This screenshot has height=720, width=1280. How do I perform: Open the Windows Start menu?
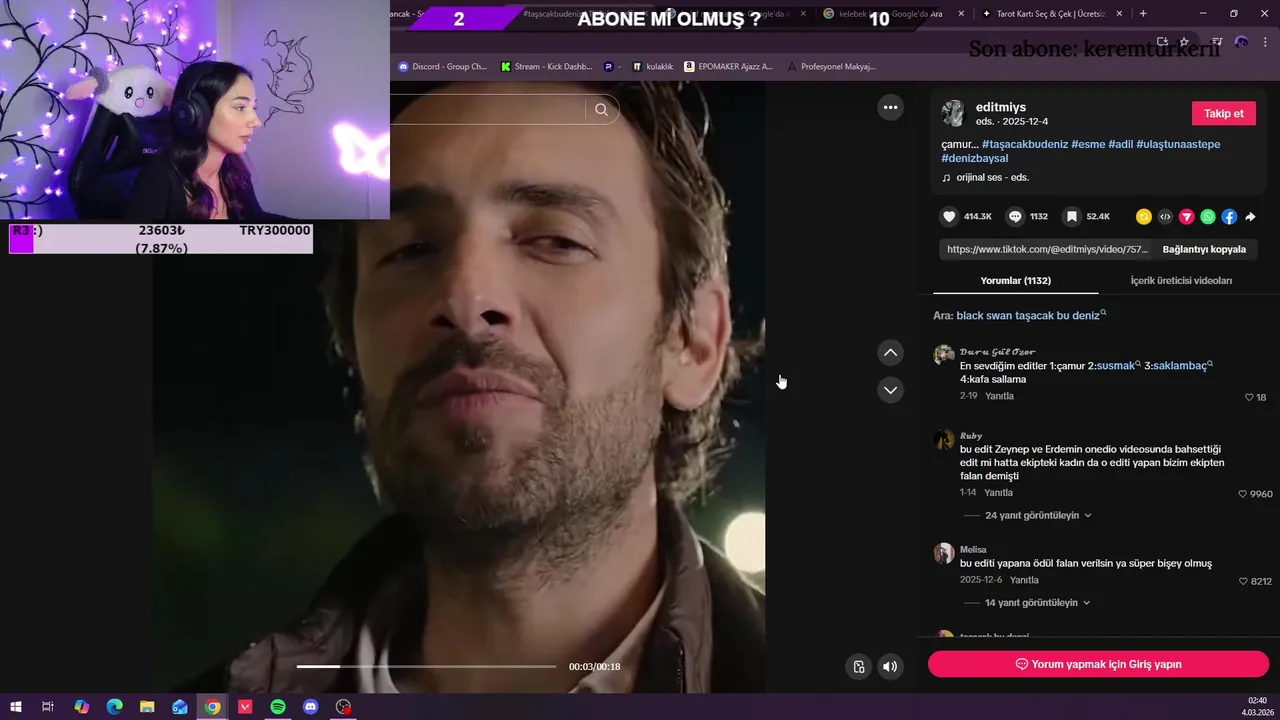16,707
